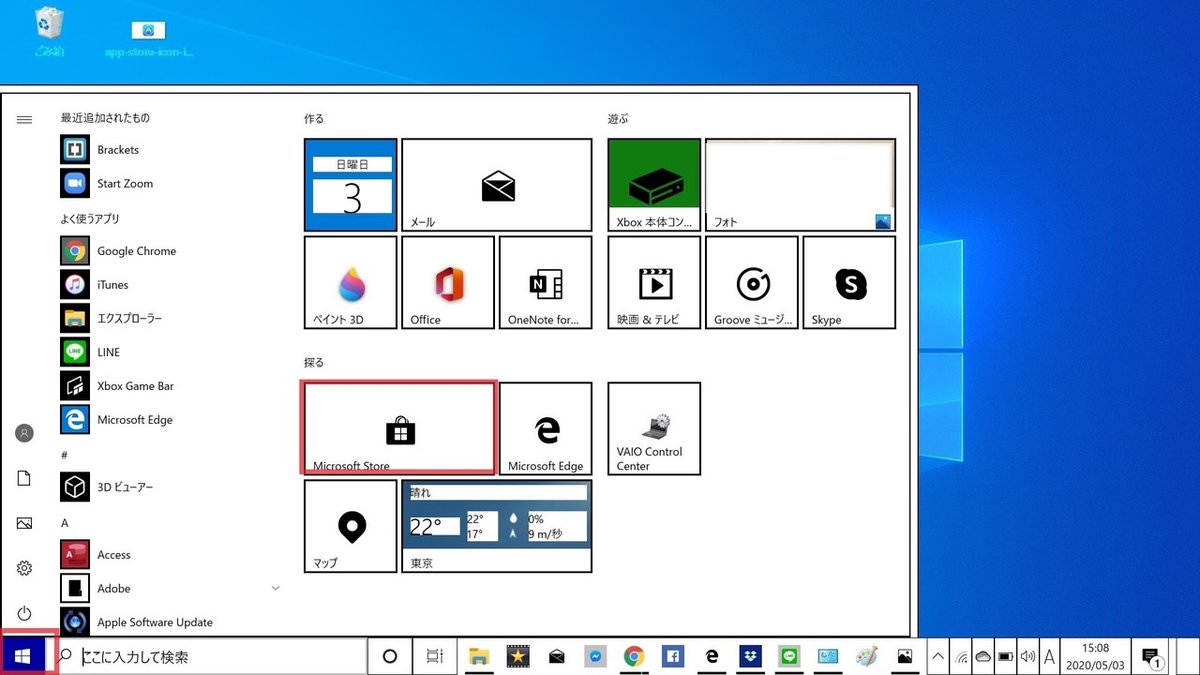Screen dimensions: 1200x675
Task: Open Documents icon in Start left rail
Action: point(25,478)
